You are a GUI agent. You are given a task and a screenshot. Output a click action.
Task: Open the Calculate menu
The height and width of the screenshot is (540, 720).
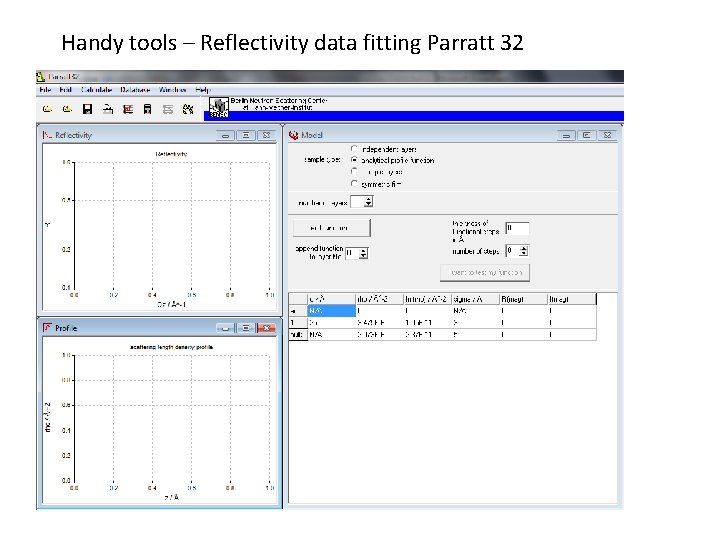click(x=96, y=90)
